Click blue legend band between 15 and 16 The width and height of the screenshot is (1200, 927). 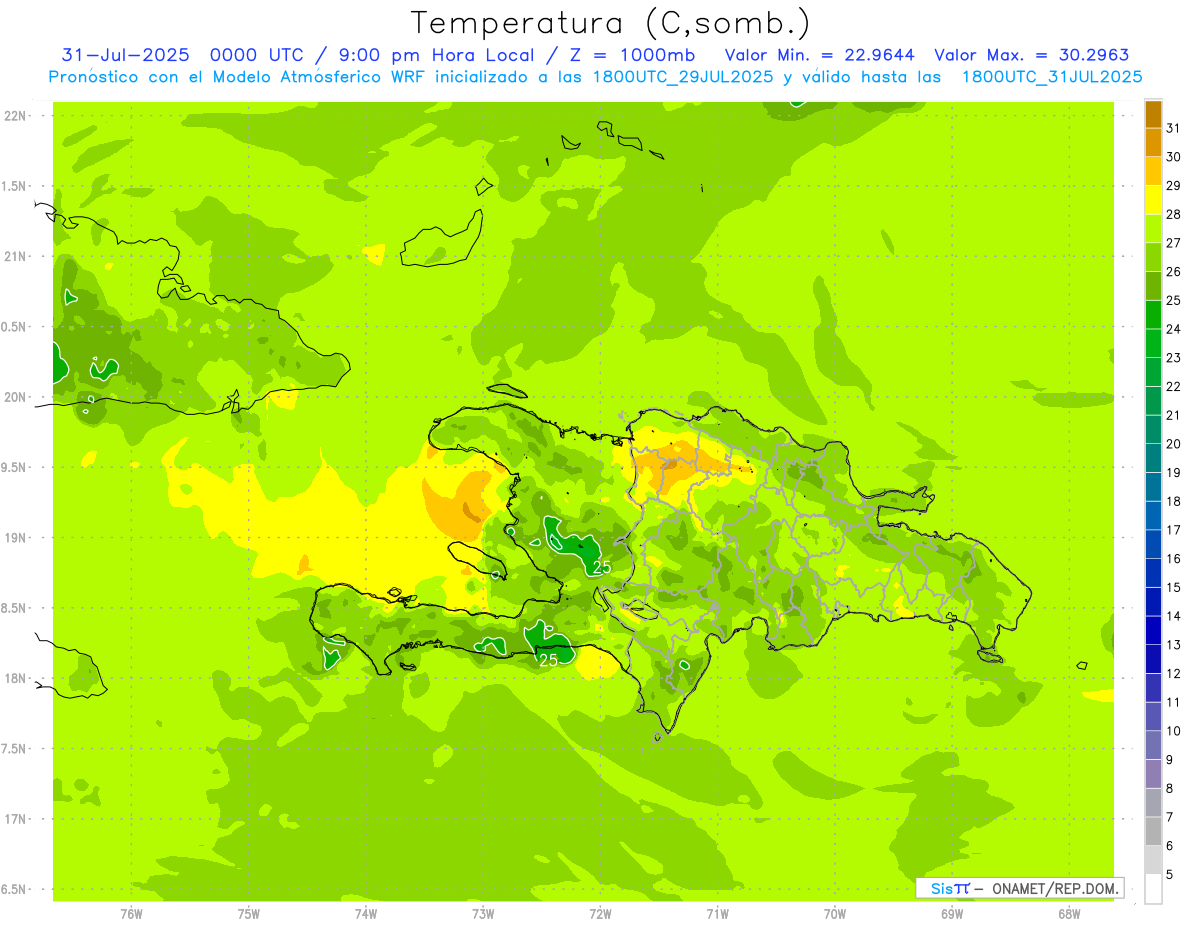click(x=1153, y=574)
